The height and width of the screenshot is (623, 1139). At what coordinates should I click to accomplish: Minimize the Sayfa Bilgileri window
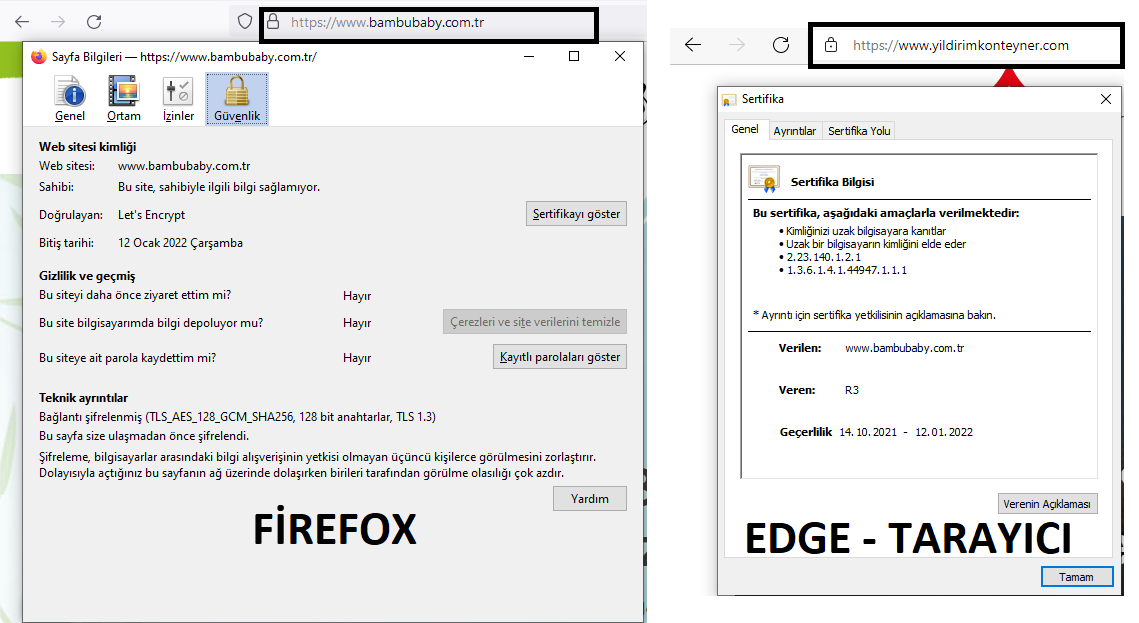529,57
